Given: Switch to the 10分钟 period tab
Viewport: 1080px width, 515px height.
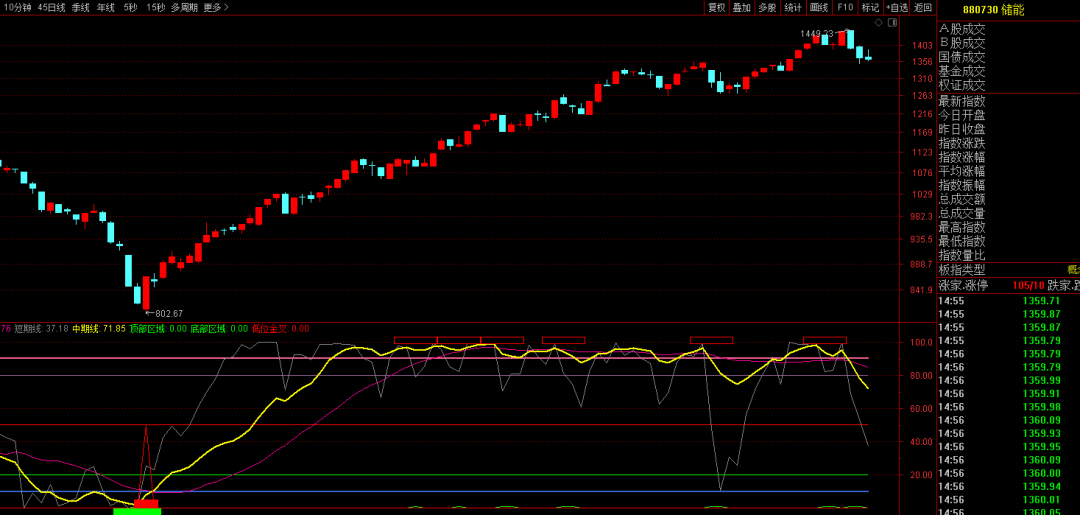Looking at the screenshot, I should click(17, 7).
